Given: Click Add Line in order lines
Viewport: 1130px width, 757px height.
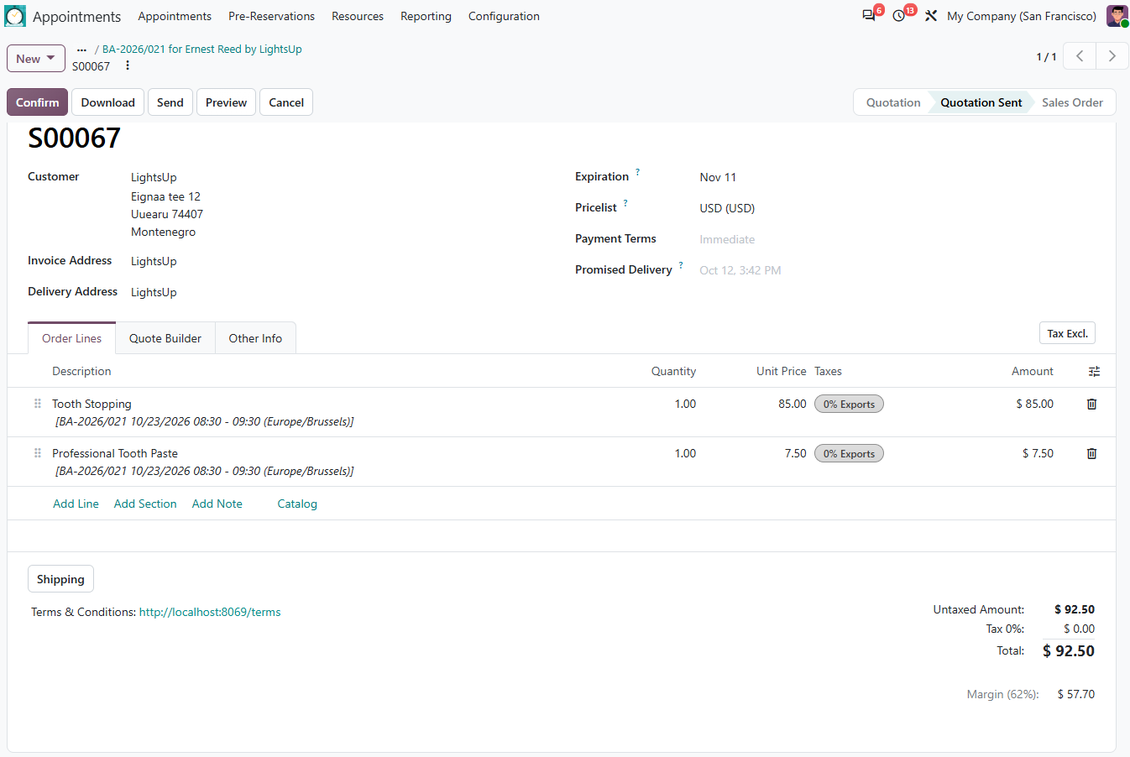Looking at the screenshot, I should click(76, 504).
